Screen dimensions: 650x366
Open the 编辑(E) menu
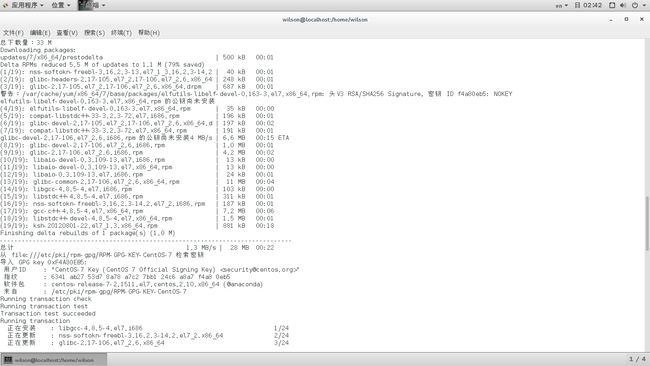pyautogui.click(x=40, y=32)
